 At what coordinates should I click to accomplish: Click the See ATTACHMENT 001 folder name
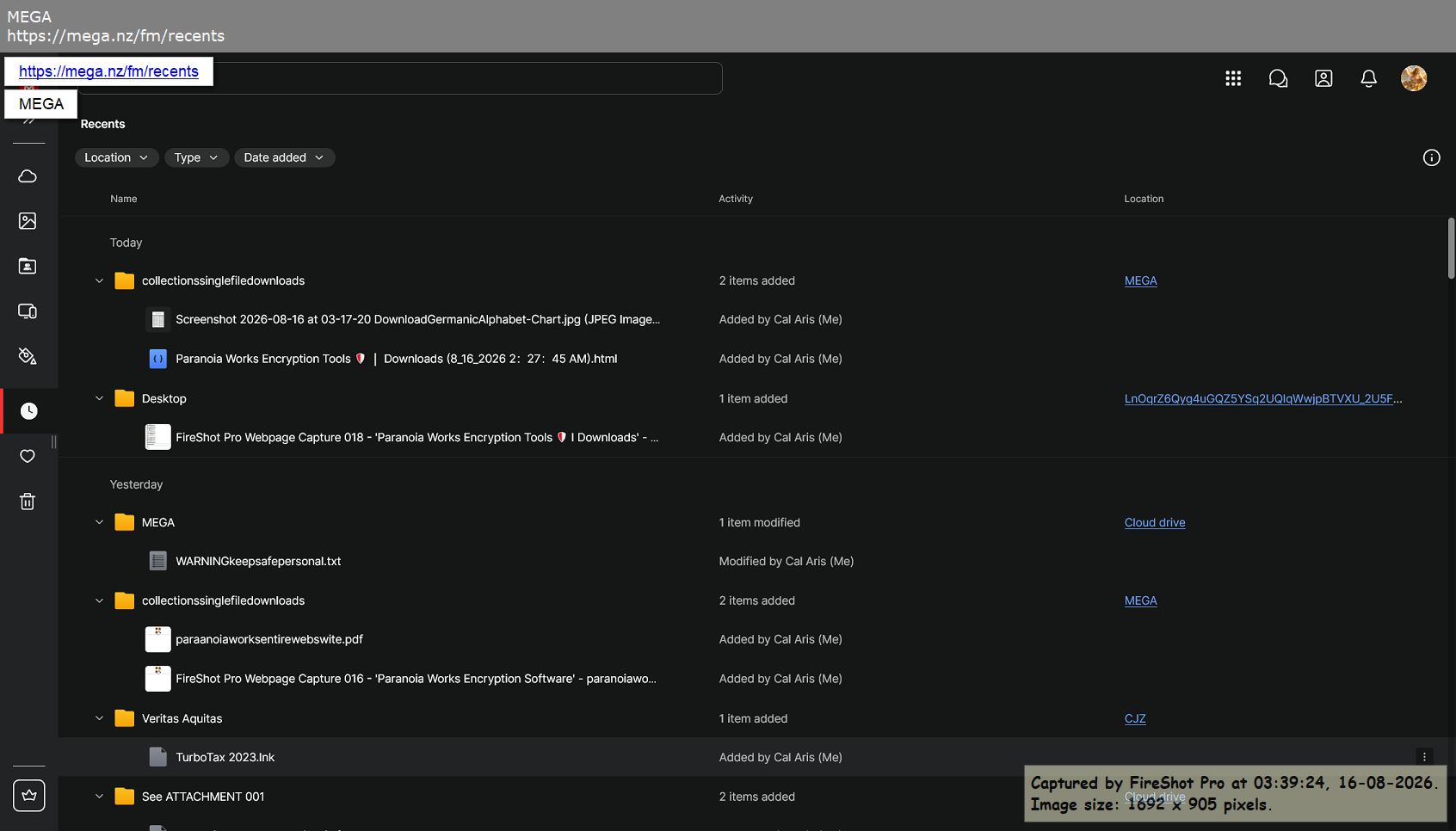coord(203,797)
